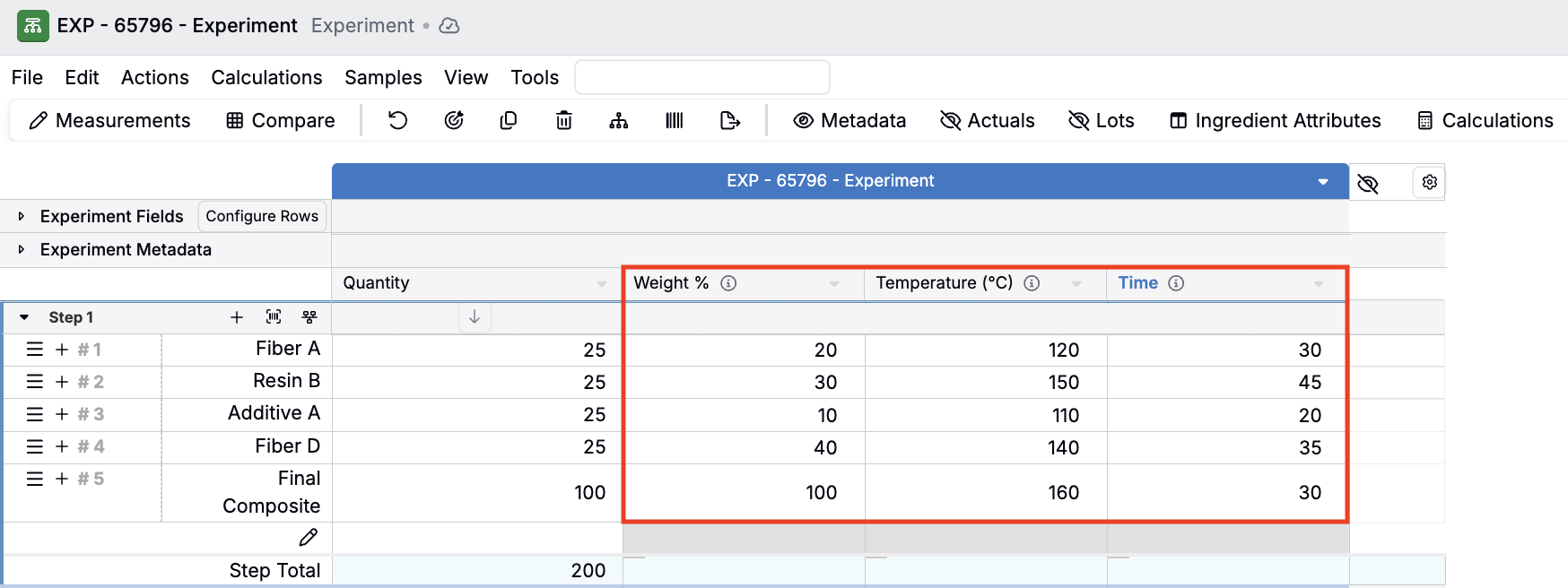Expand the Experiment Fields section
Screen dimensions: 1568x588
(x=22, y=216)
